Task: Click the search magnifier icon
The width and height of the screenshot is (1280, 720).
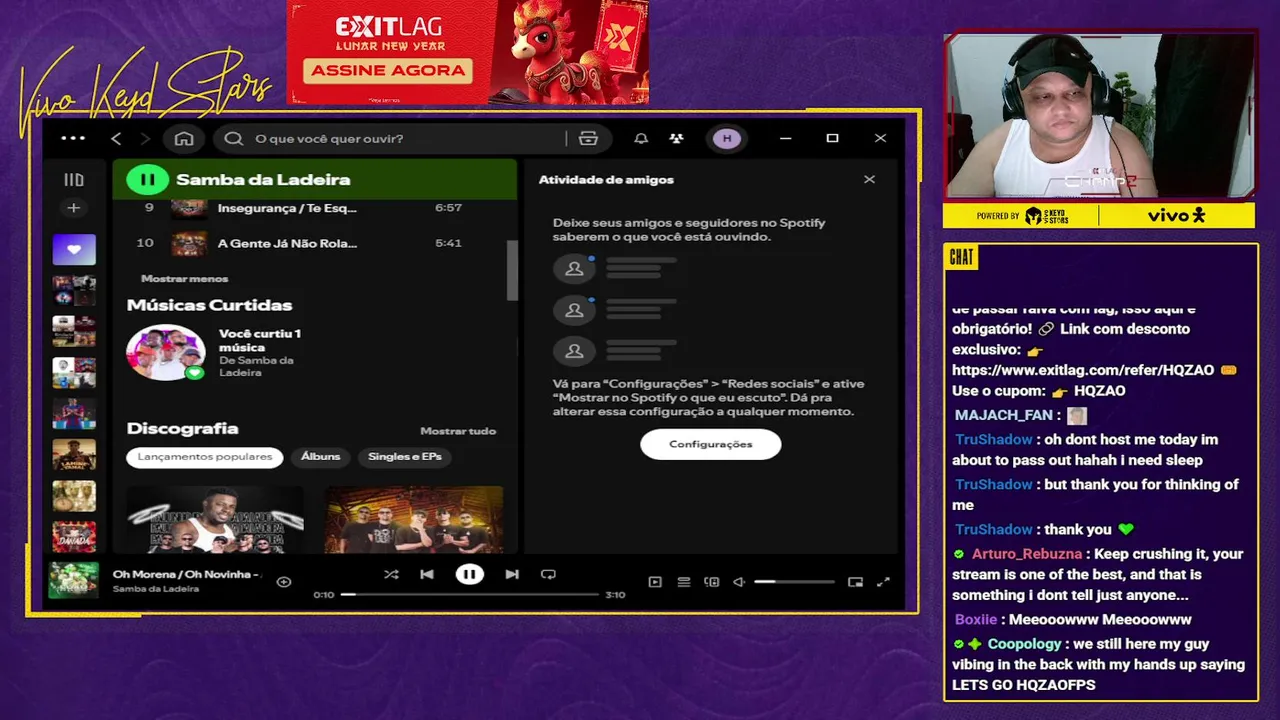Action: coord(234,138)
